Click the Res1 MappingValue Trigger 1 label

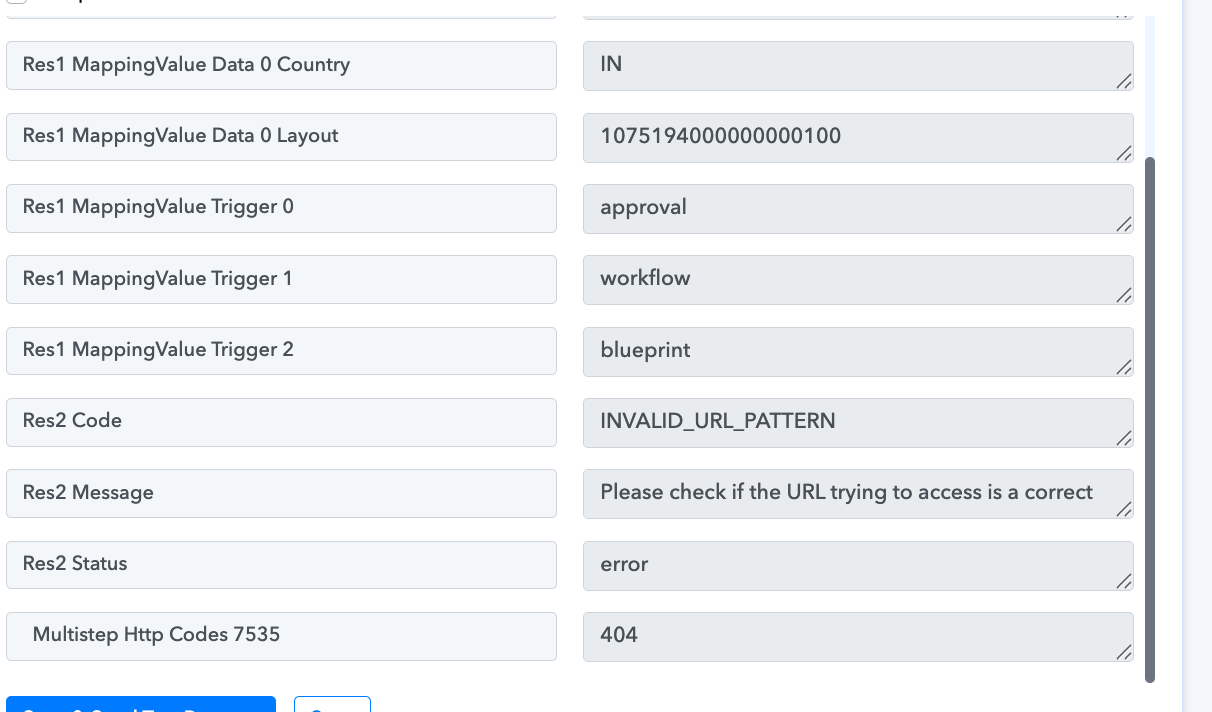click(x=281, y=279)
